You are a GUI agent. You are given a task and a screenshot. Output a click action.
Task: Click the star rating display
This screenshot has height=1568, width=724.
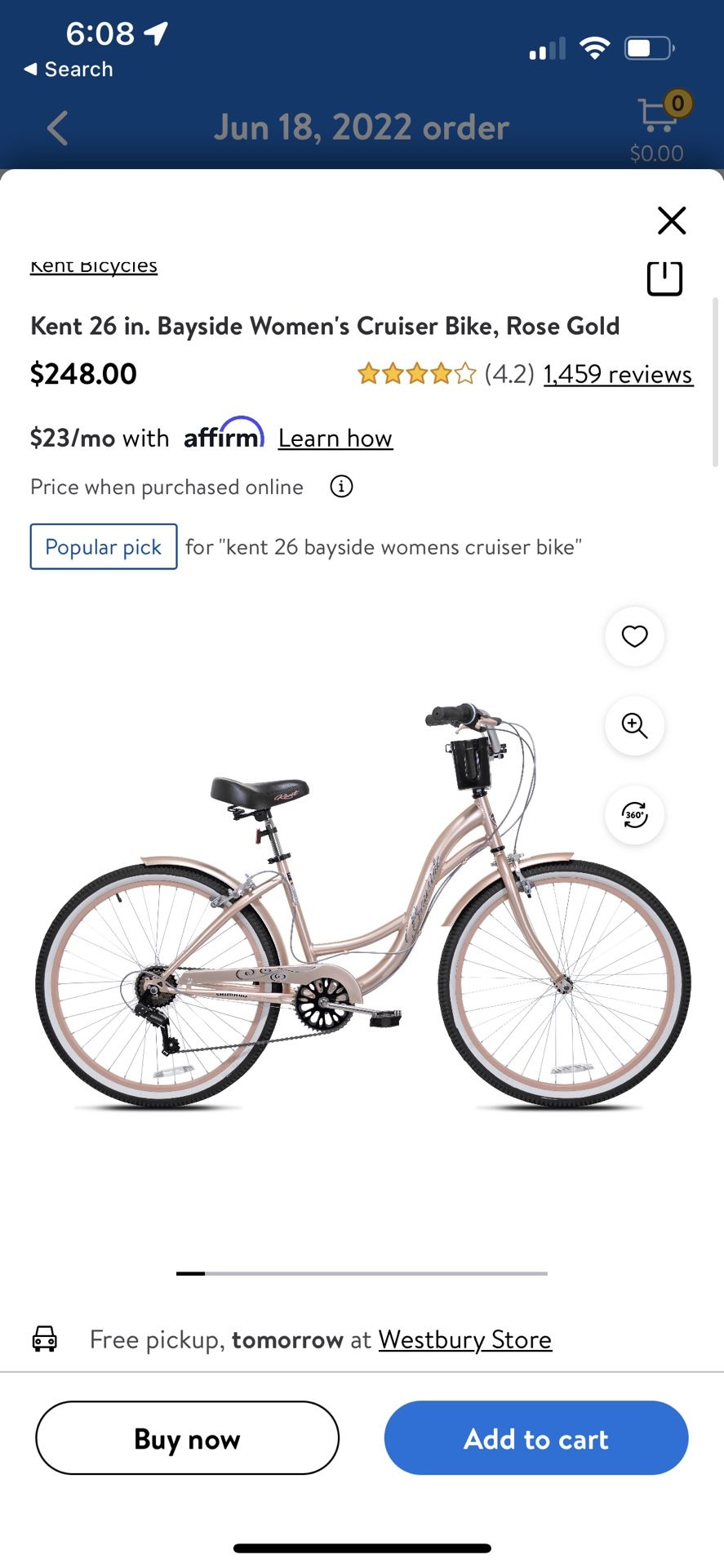pos(416,374)
